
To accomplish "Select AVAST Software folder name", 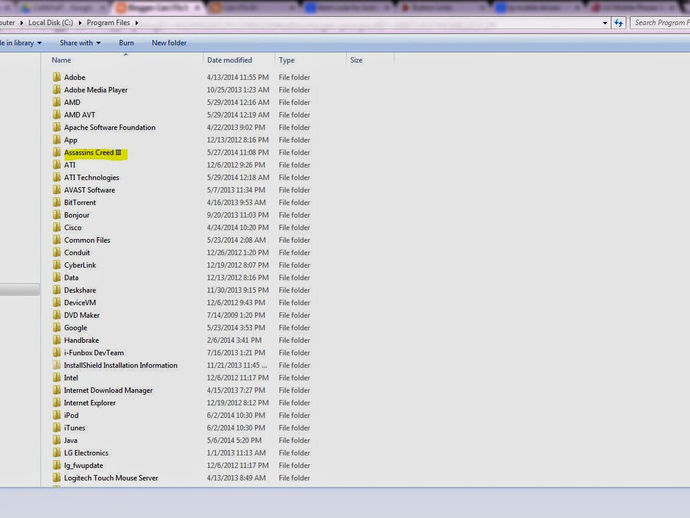I will point(89,190).
